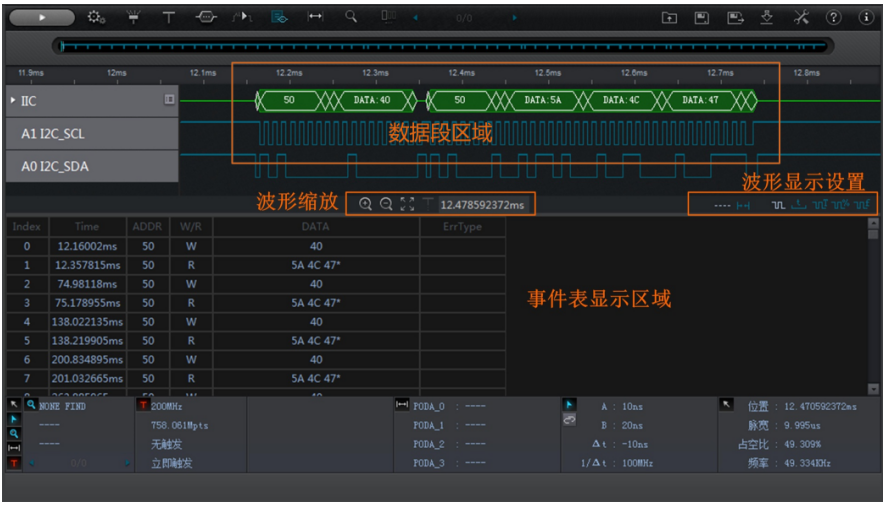The width and height of the screenshot is (887, 508).
Task: Click the download arrow icon
Action: pyautogui.click(x=767, y=18)
